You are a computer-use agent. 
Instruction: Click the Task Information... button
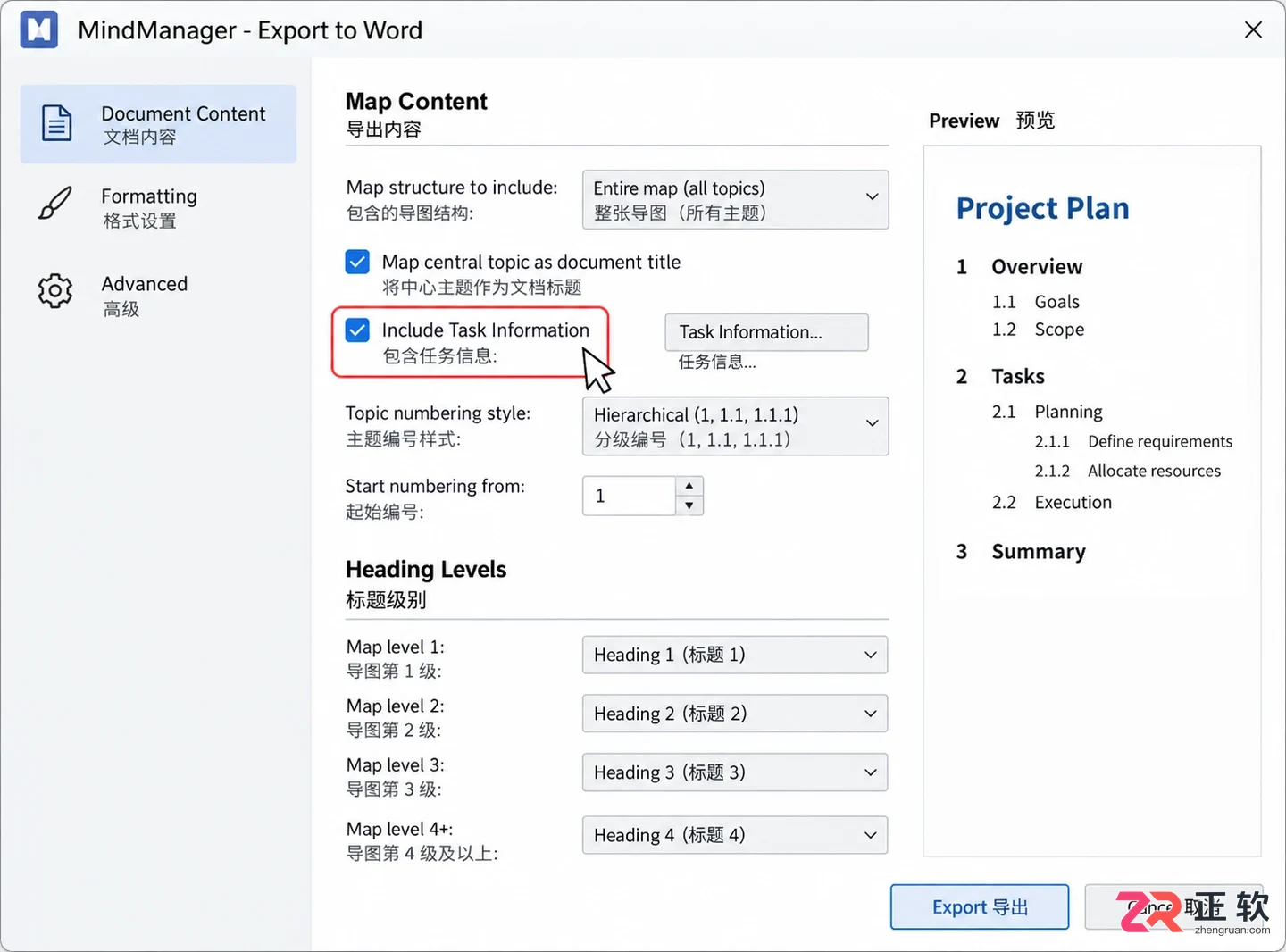pos(766,332)
